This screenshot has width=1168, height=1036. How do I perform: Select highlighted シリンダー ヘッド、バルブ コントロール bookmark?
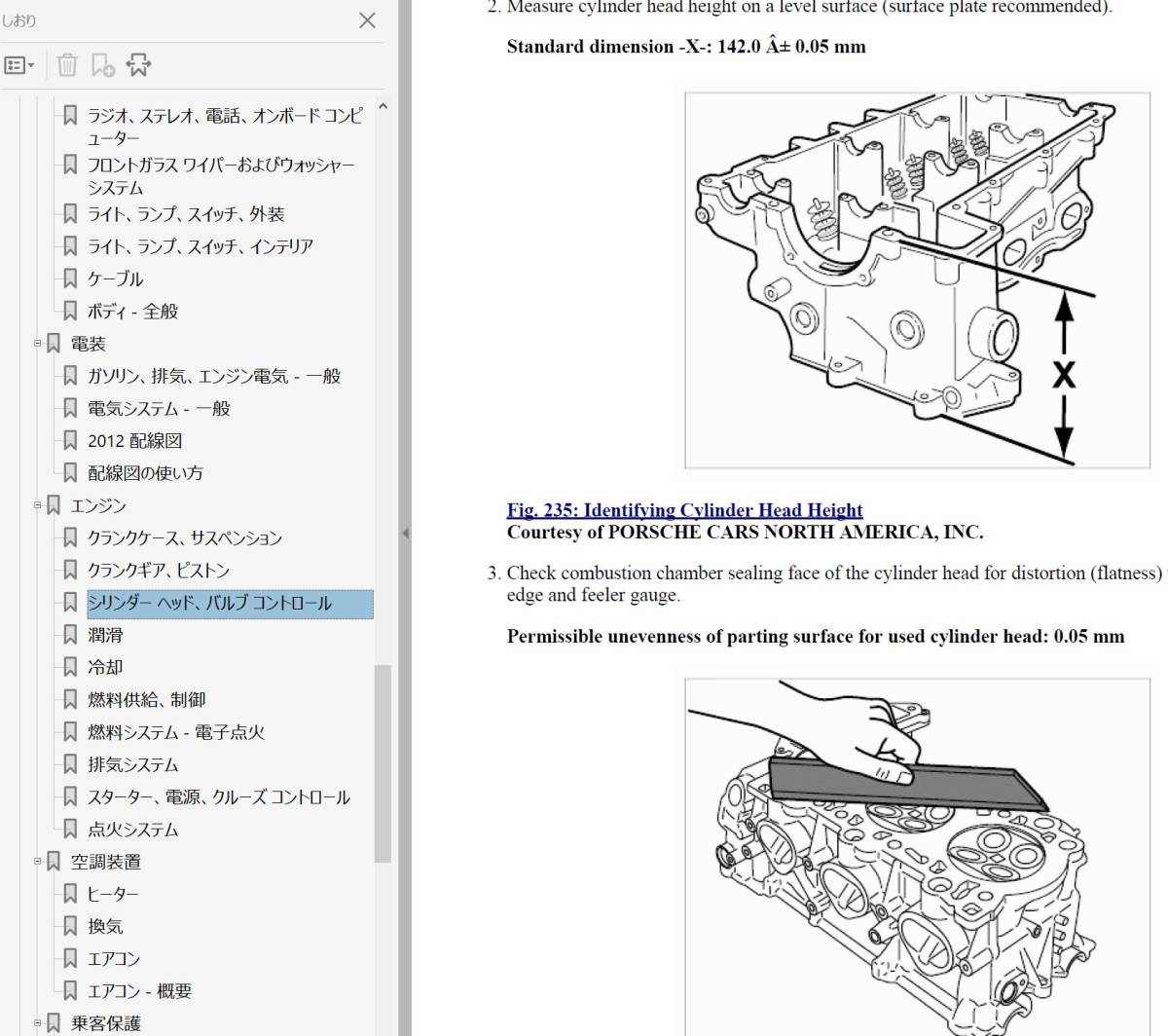click(230, 604)
